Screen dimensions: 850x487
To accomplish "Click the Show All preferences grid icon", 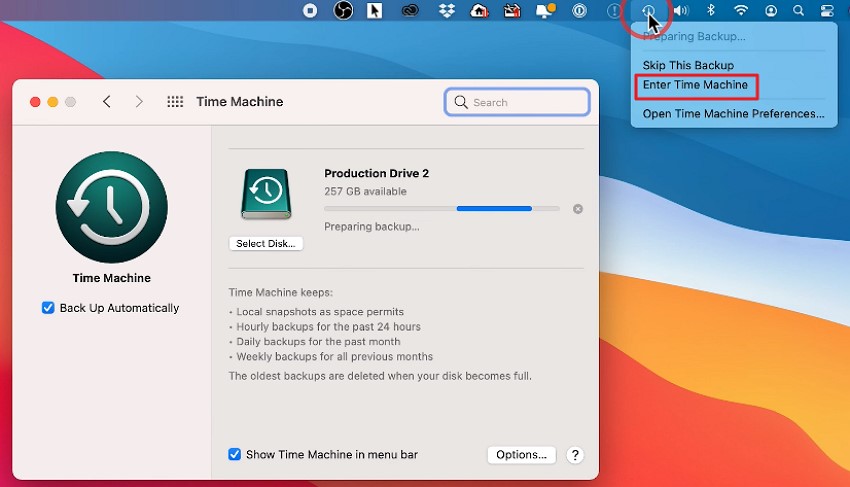I will [175, 101].
